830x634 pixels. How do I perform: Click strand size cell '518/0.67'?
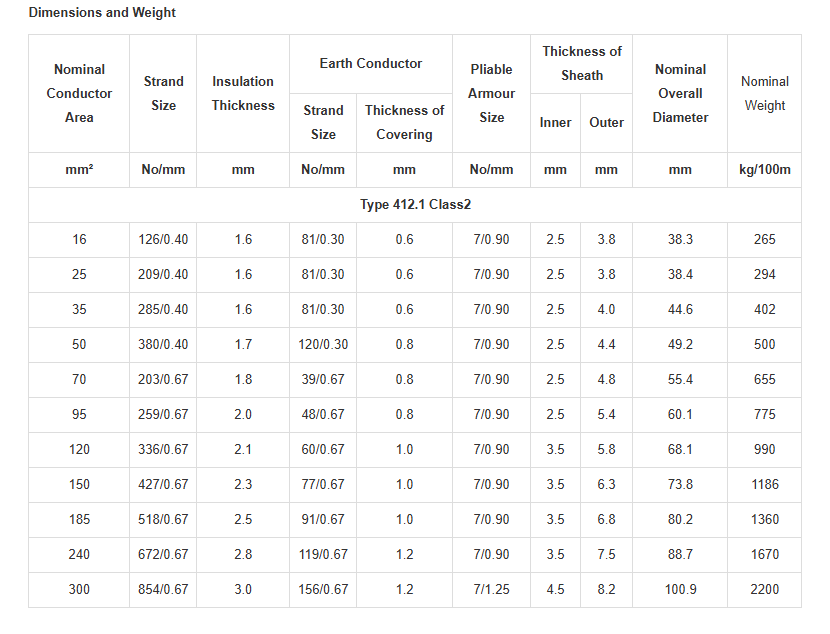click(x=163, y=519)
